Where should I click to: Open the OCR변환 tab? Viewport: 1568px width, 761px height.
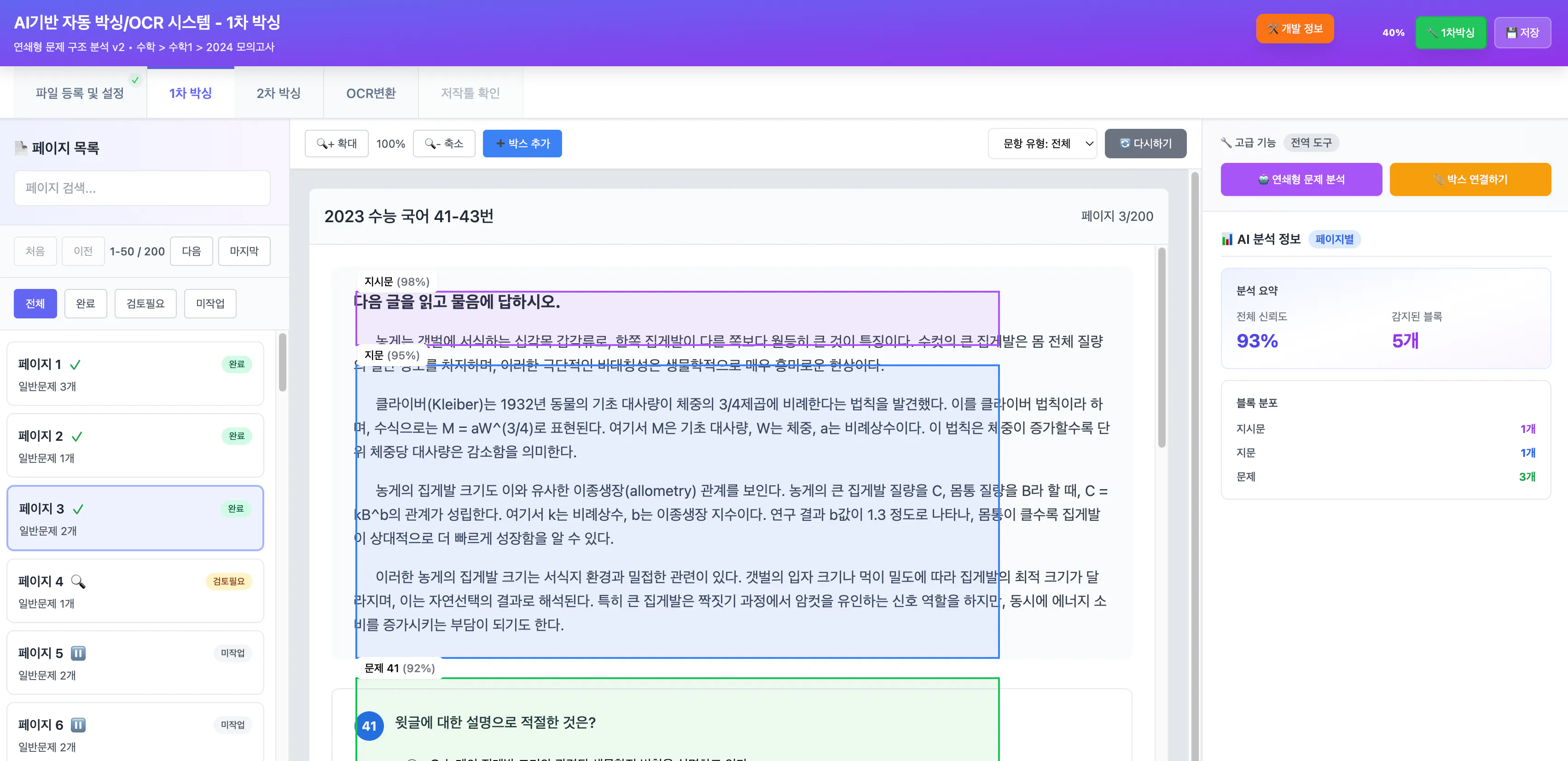coord(371,93)
